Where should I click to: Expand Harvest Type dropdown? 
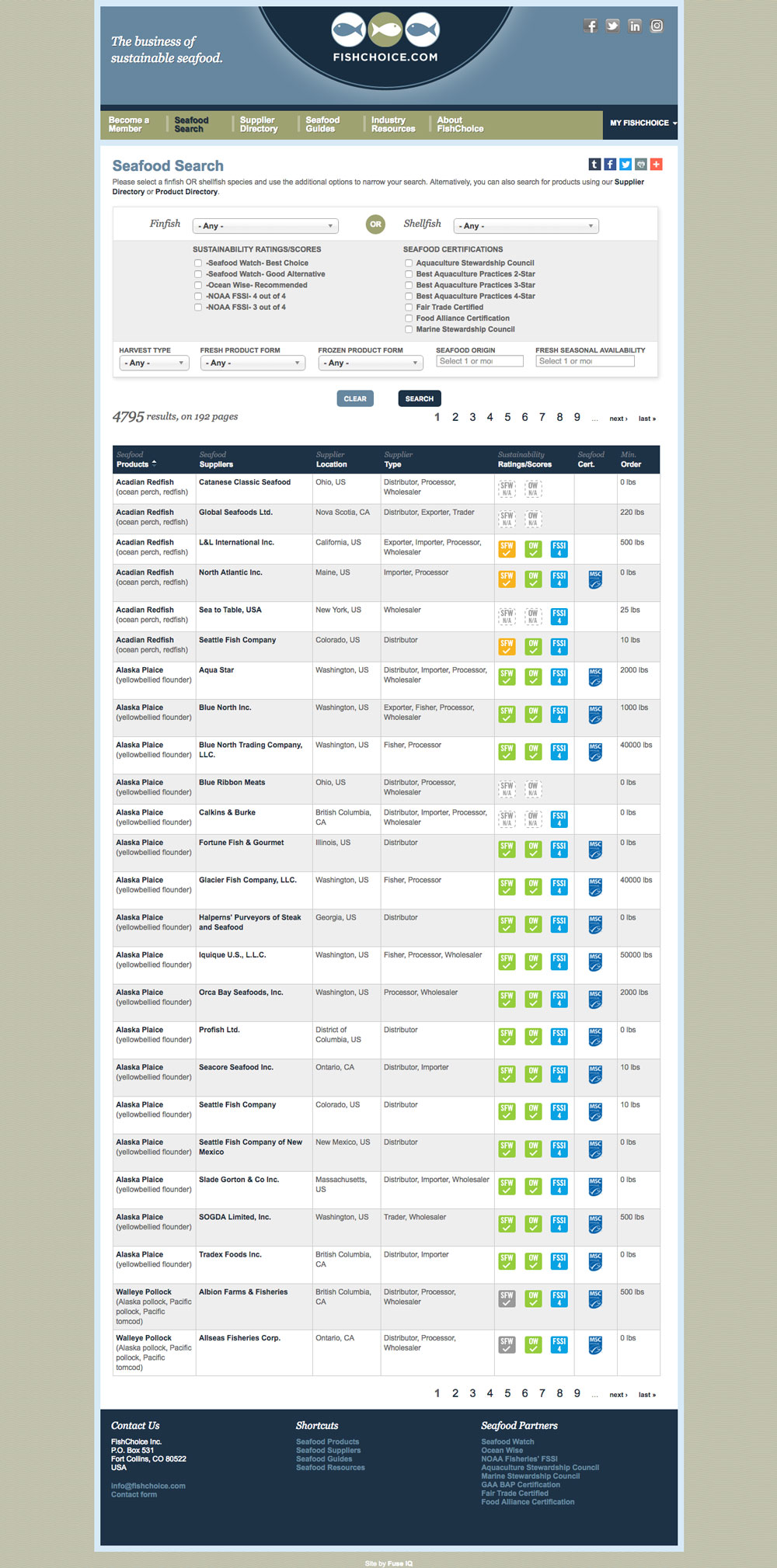(x=154, y=363)
